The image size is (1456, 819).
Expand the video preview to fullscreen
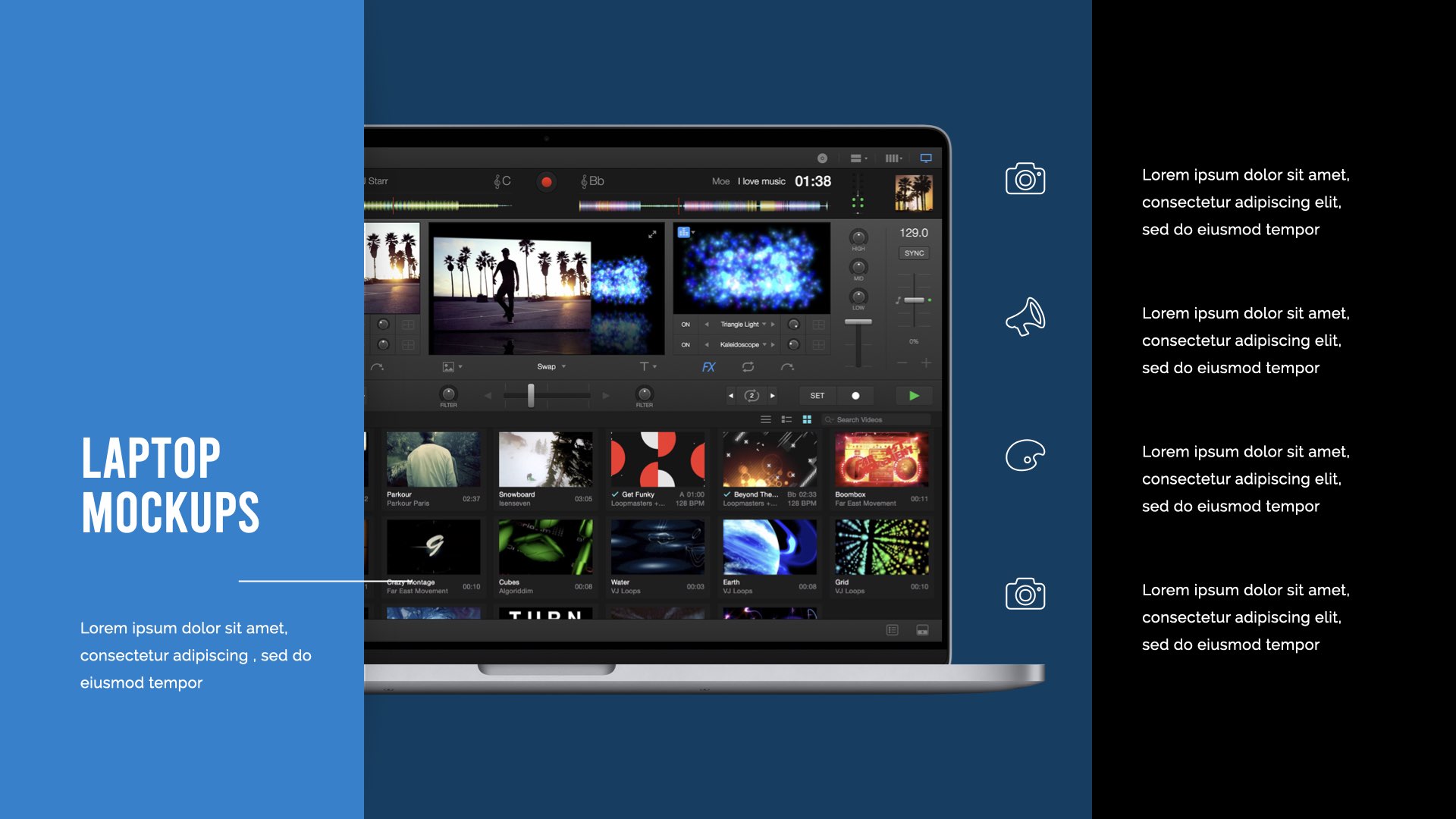pyautogui.click(x=652, y=235)
